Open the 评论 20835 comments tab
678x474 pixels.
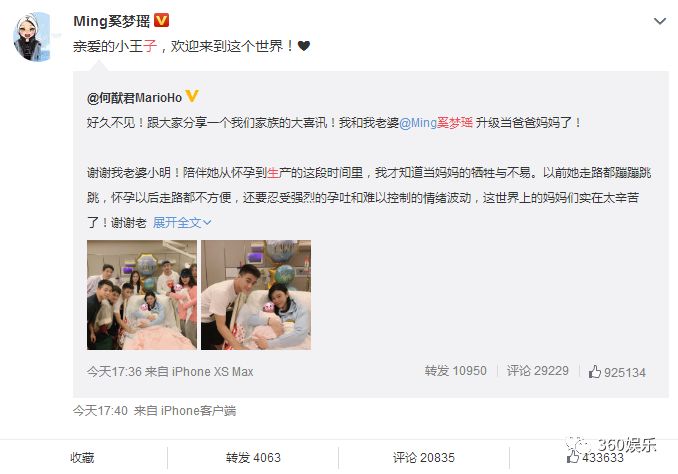tap(424, 458)
